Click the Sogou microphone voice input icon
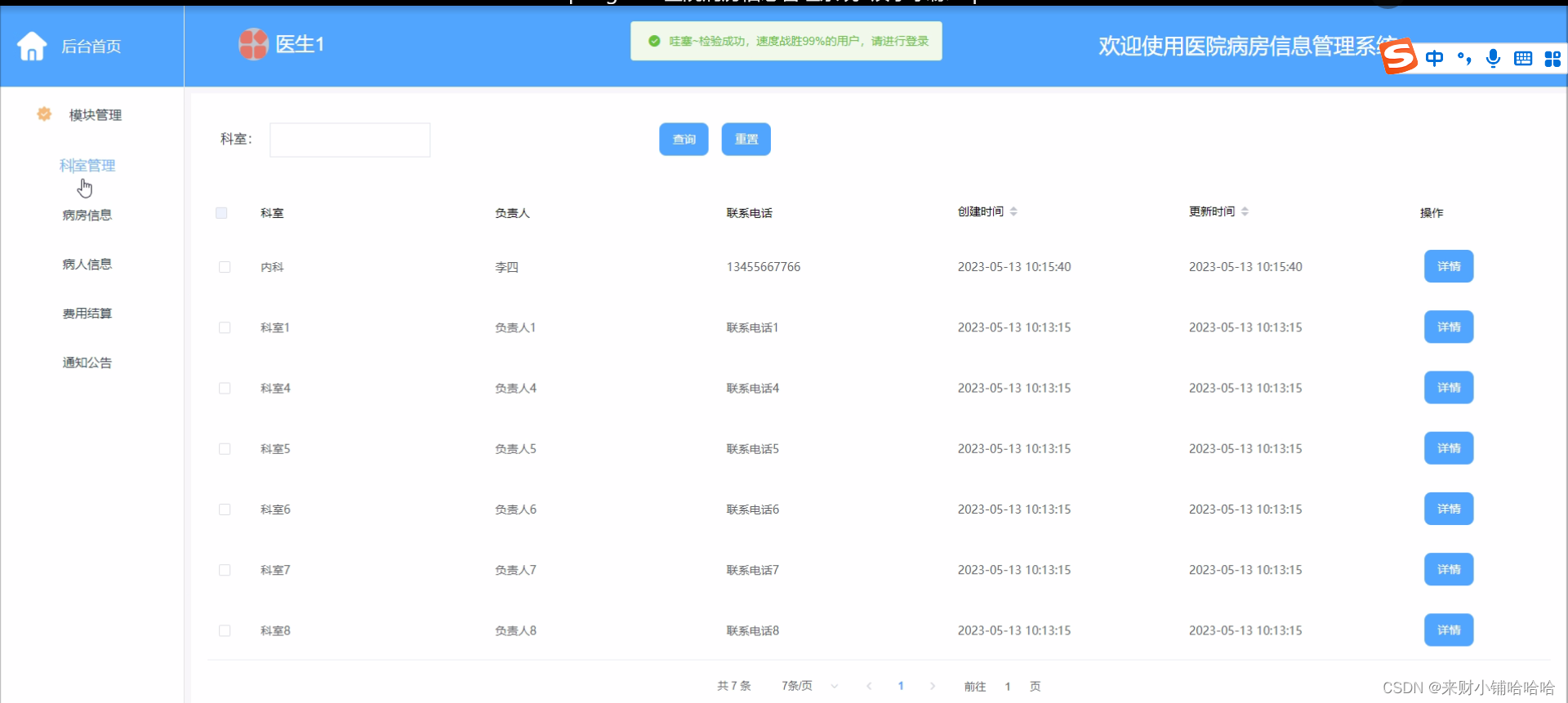Viewport: 1568px width, 703px height. pos(1493,58)
